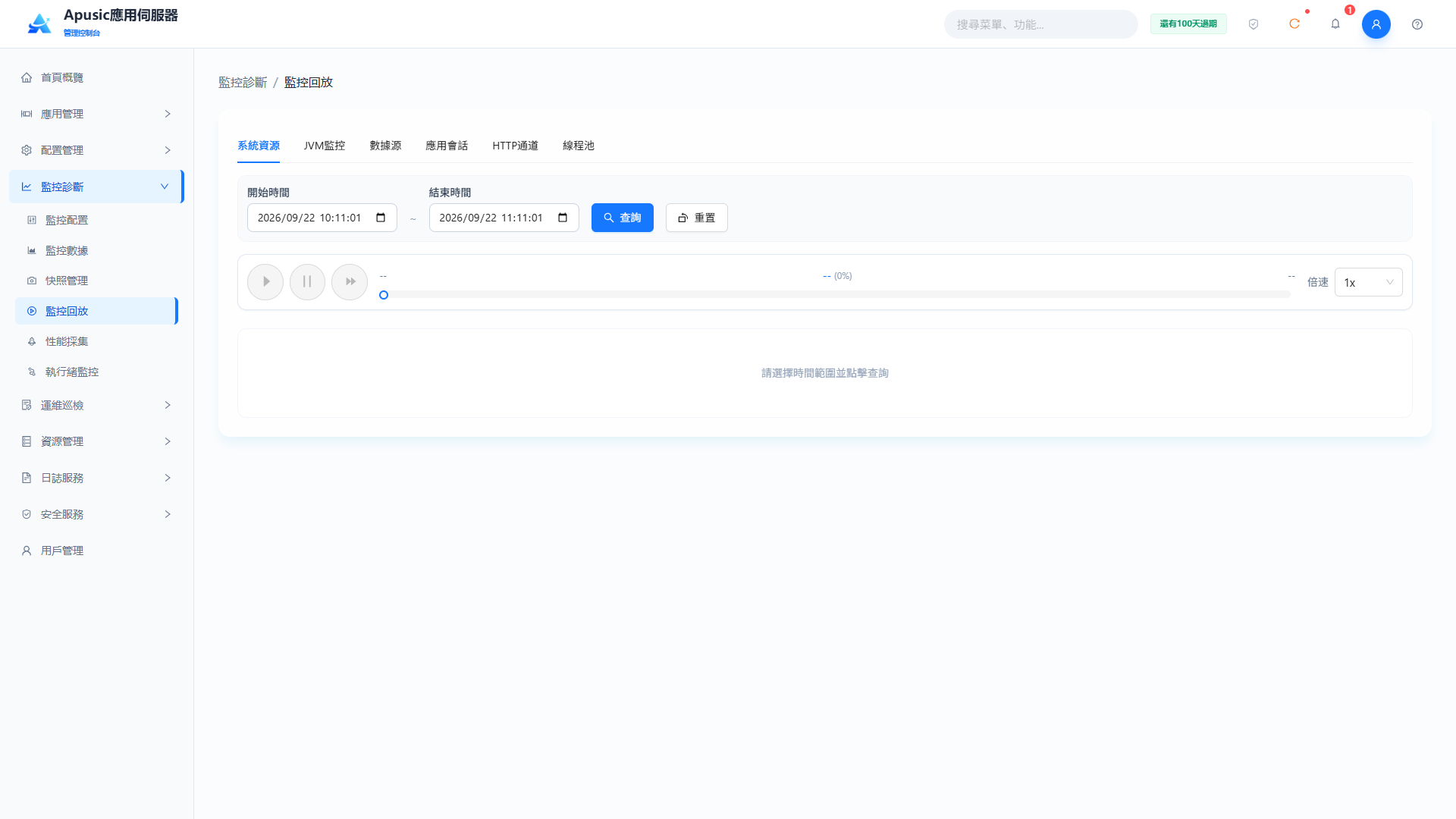Switch to the 線程池 tab
Viewport: 1456px width, 819px height.
point(579,146)
